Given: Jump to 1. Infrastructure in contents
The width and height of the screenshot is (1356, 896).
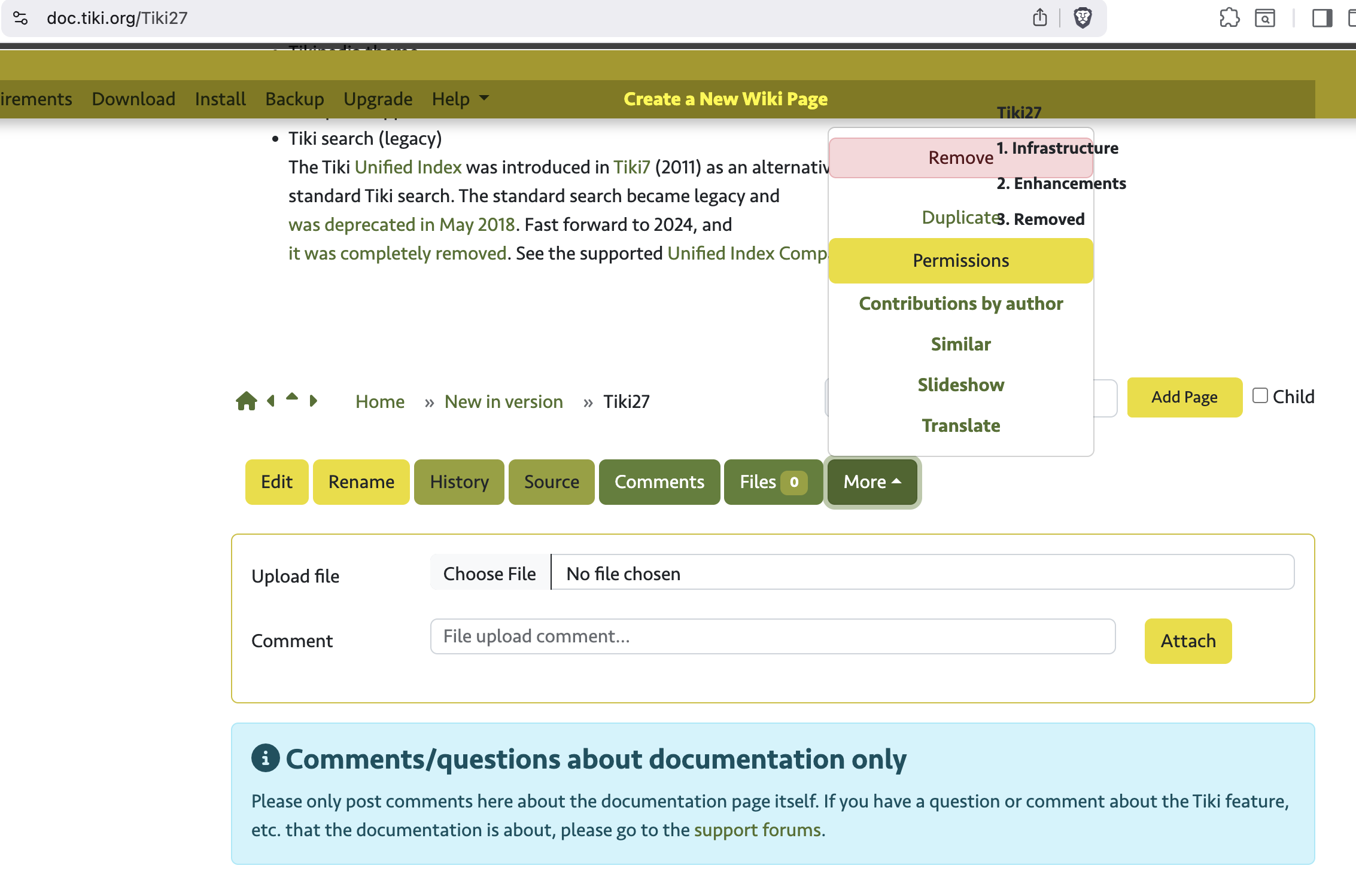Looking at the screenshot, I should [x=1057, y=148].
